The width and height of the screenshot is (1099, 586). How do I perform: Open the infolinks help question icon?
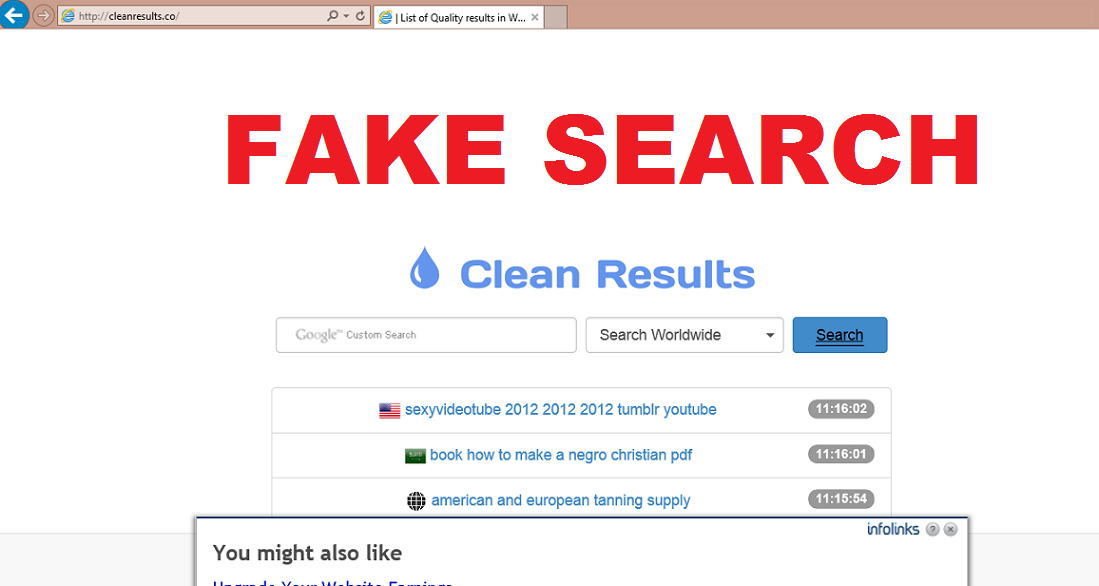pyautogui.click(x=932, y=529)
